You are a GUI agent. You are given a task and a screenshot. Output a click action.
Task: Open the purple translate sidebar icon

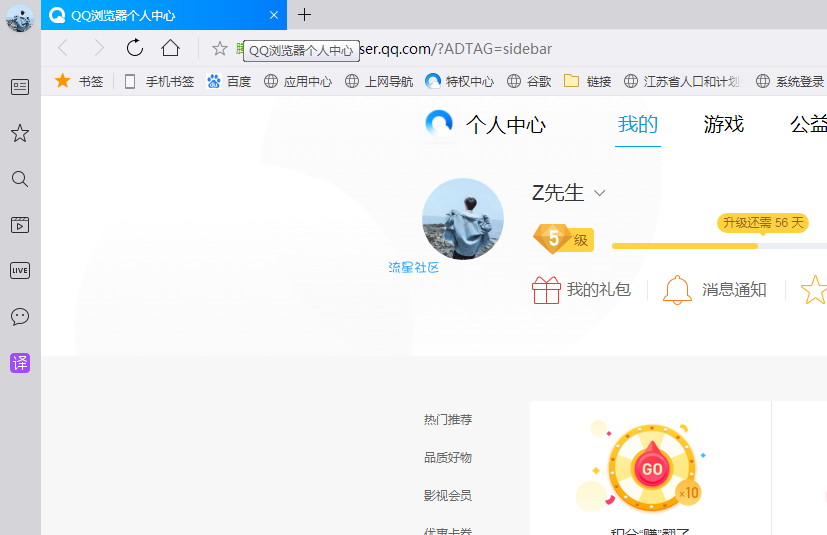(x=20, y=363)
